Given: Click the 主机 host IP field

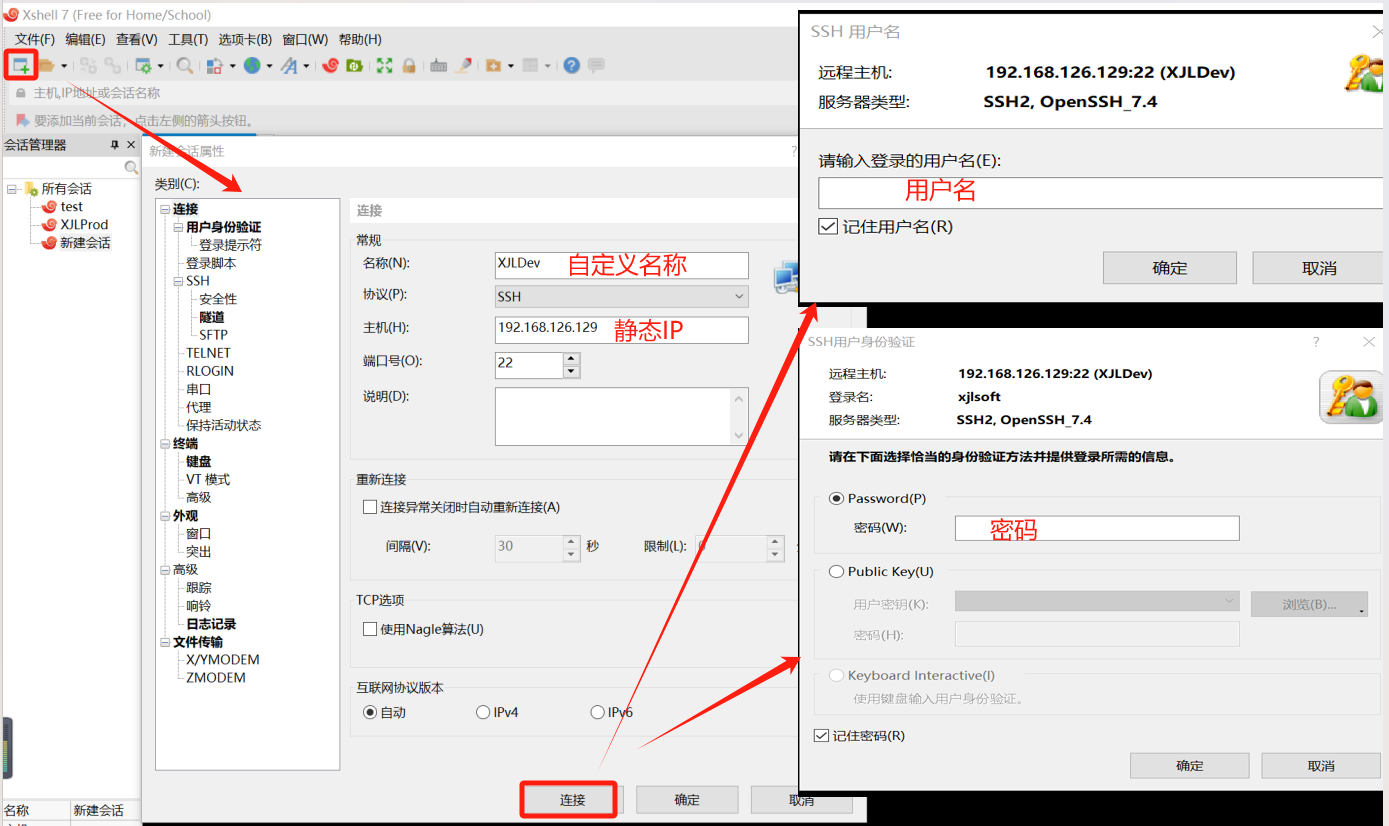Looking at the screenshot, I should pos(622,329).
